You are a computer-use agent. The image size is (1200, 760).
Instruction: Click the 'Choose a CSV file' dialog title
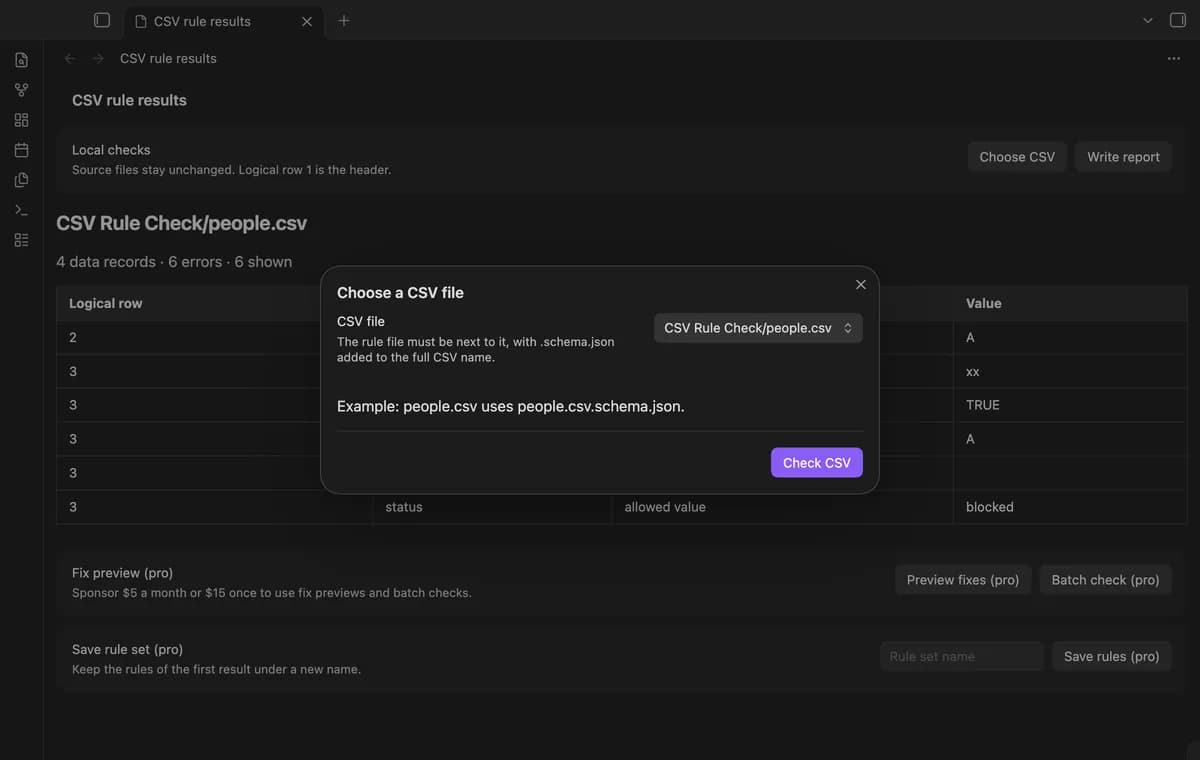(400, 293)
